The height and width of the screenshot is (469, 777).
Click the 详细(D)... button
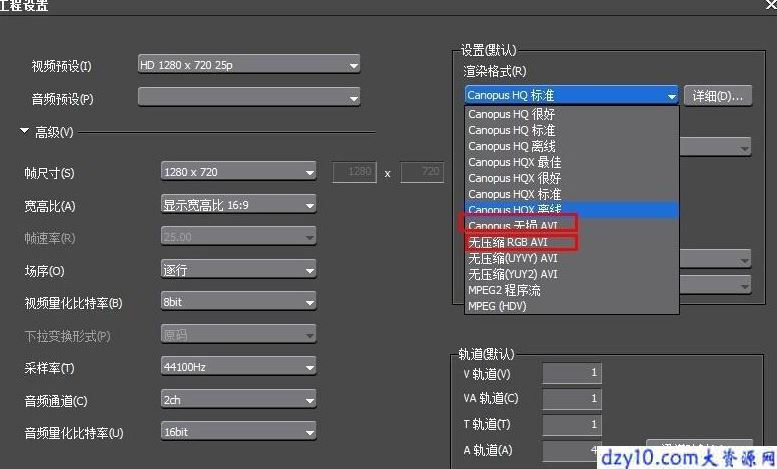(718, 96)
